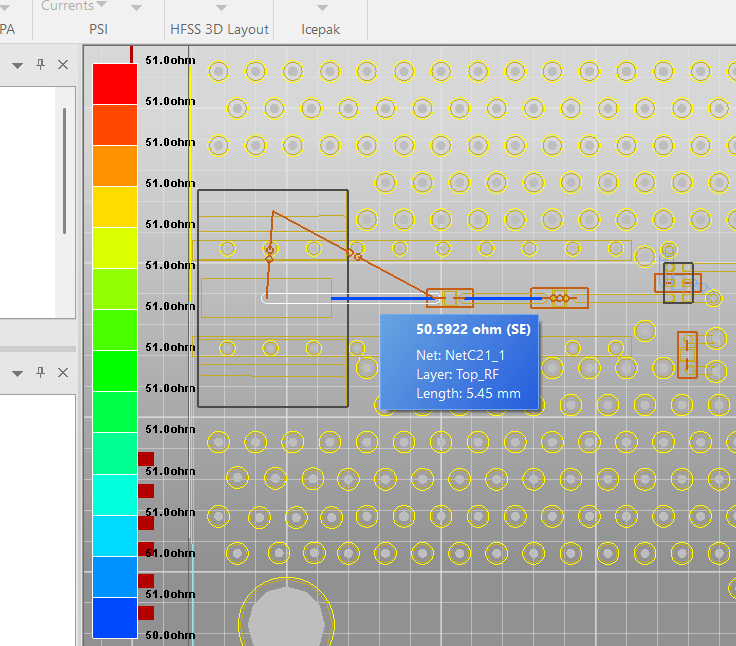Open the lower side panel options dropdown
The image size is (736, 646).
coord(17,374)
